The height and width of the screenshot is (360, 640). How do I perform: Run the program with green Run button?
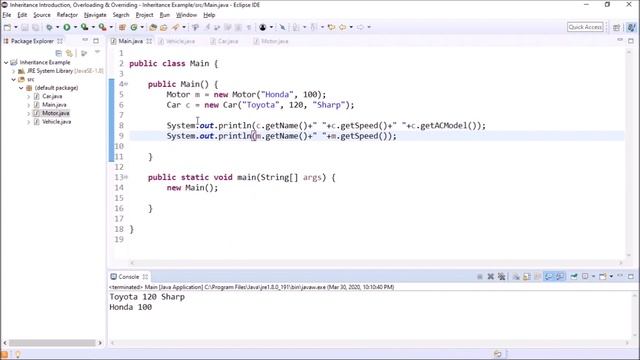click(67, 27)
